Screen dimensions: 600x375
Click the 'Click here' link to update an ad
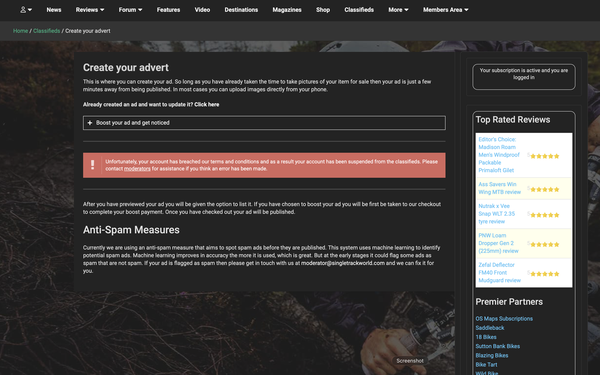(207, 104)
